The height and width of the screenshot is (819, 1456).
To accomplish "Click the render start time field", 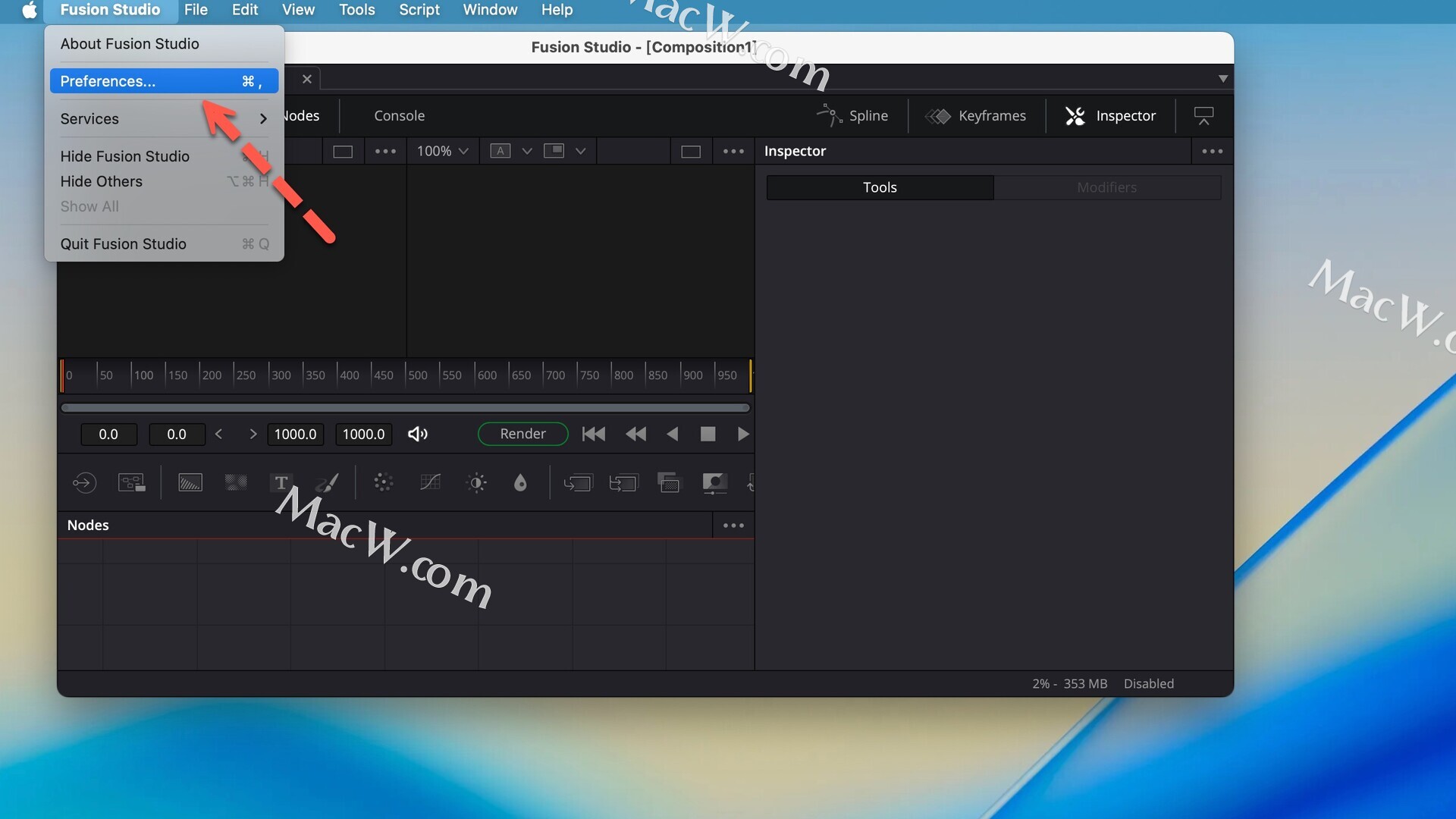I will coord(177,435).
